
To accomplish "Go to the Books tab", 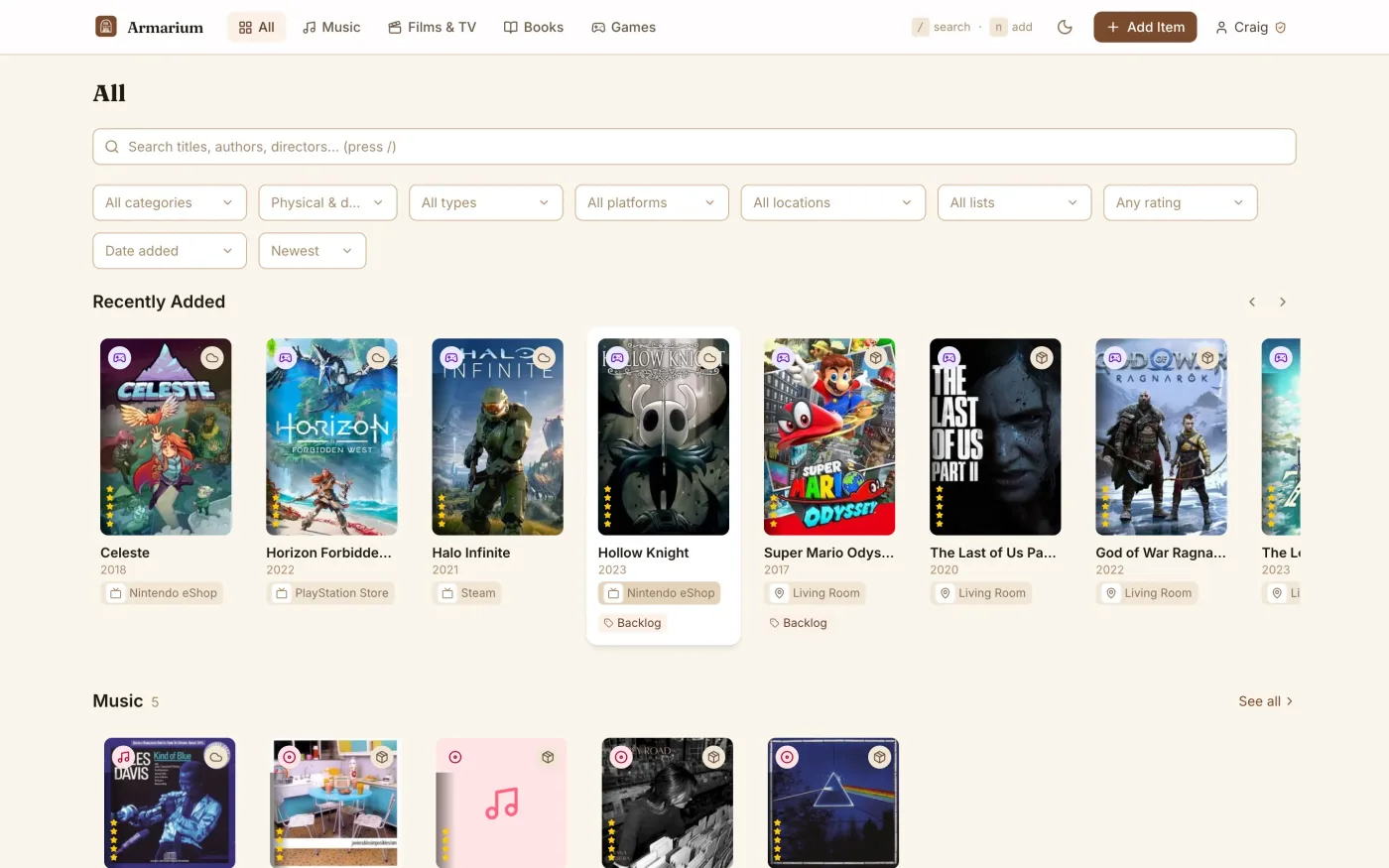I will pos(534,27).
